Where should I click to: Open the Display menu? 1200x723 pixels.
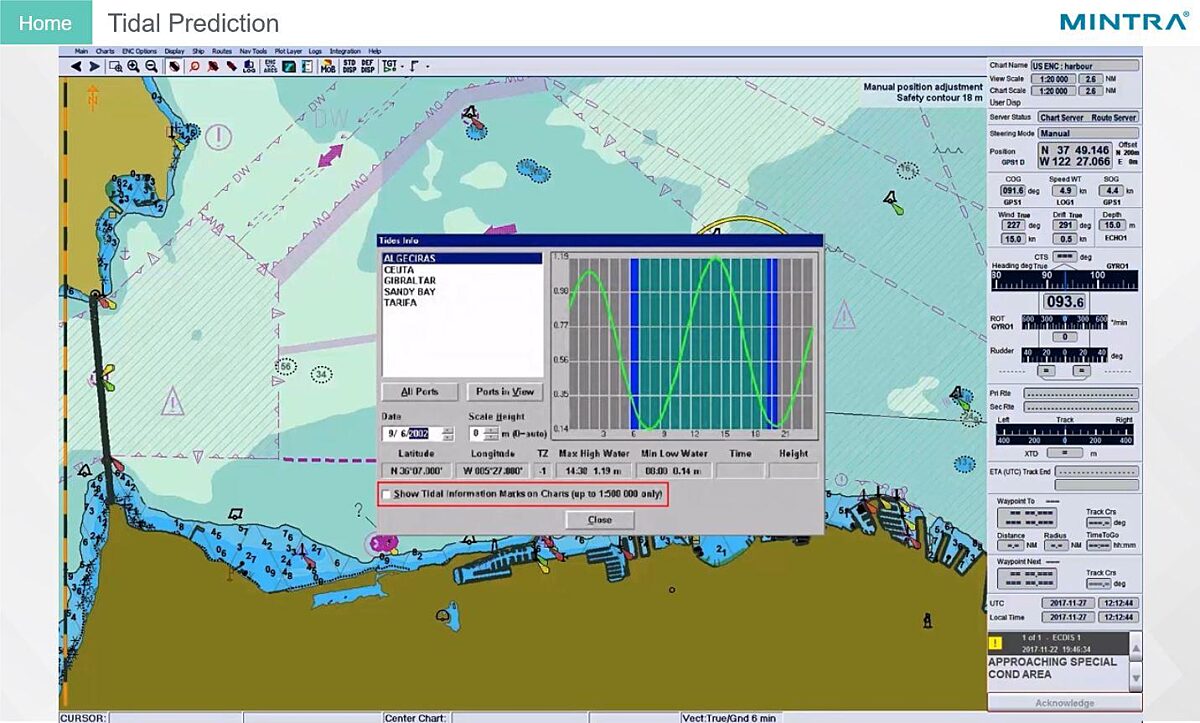pyautogui.click(x=174, y=51)
